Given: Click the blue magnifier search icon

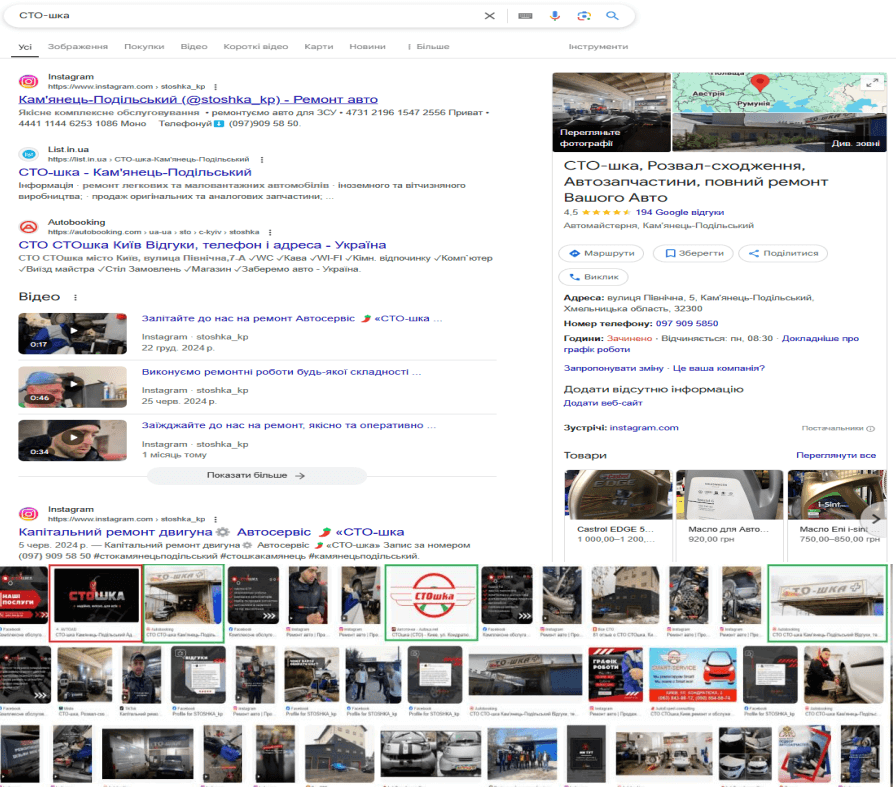Looking at the screenshot, I should coord(612,16).
